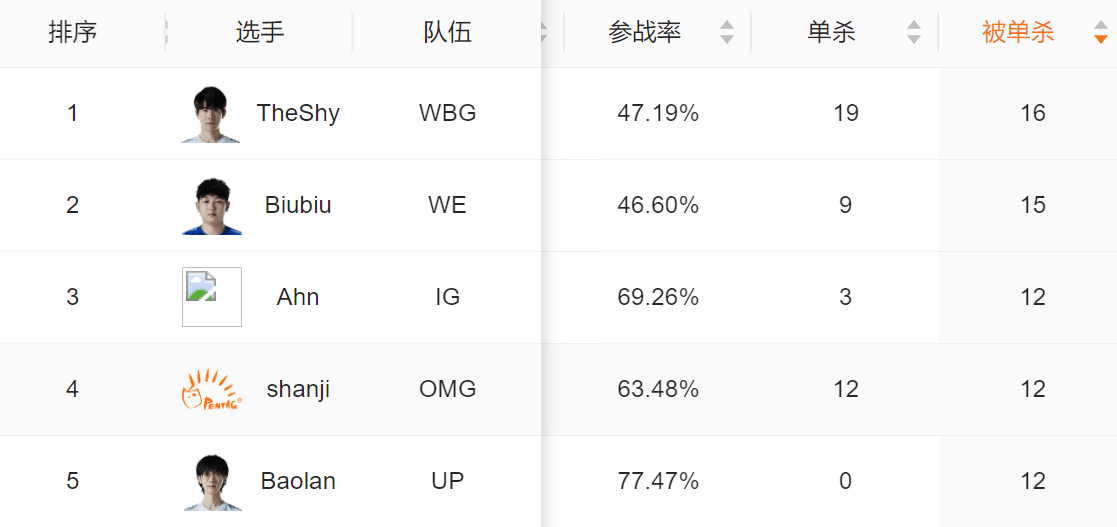Open TheShy player name link
This screenshot has height=527, width=1117.
pos(298,113)
